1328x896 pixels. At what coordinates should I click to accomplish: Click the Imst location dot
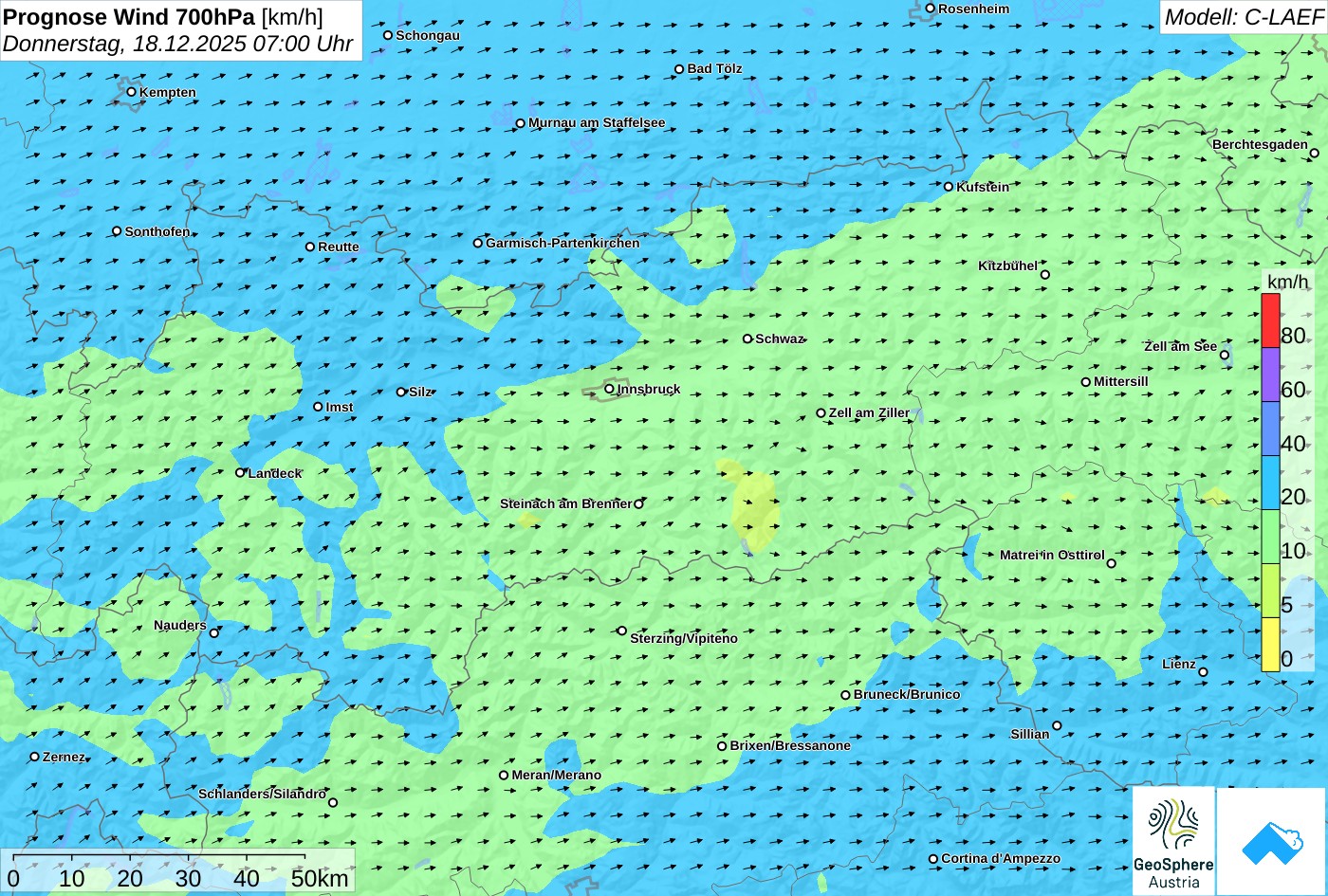[318, 407]
